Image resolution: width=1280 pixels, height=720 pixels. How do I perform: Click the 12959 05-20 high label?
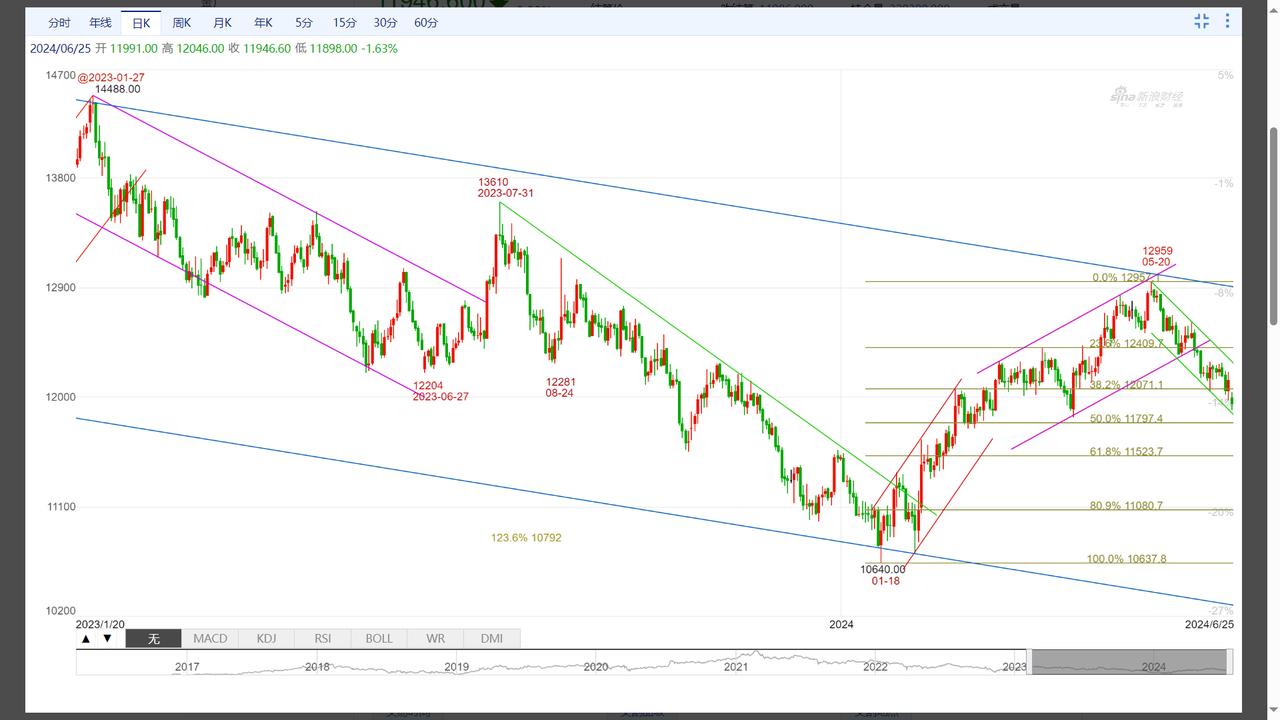pyautogui.click(x=1157, y=258)
